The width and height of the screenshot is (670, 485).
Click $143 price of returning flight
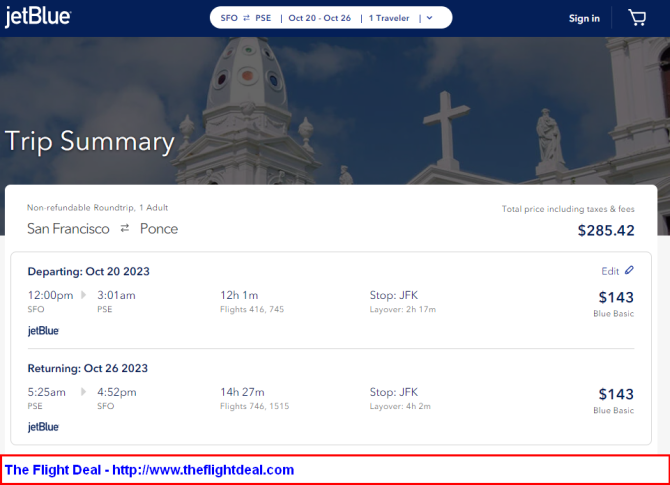pyautogui.click(x=616, y=394)
